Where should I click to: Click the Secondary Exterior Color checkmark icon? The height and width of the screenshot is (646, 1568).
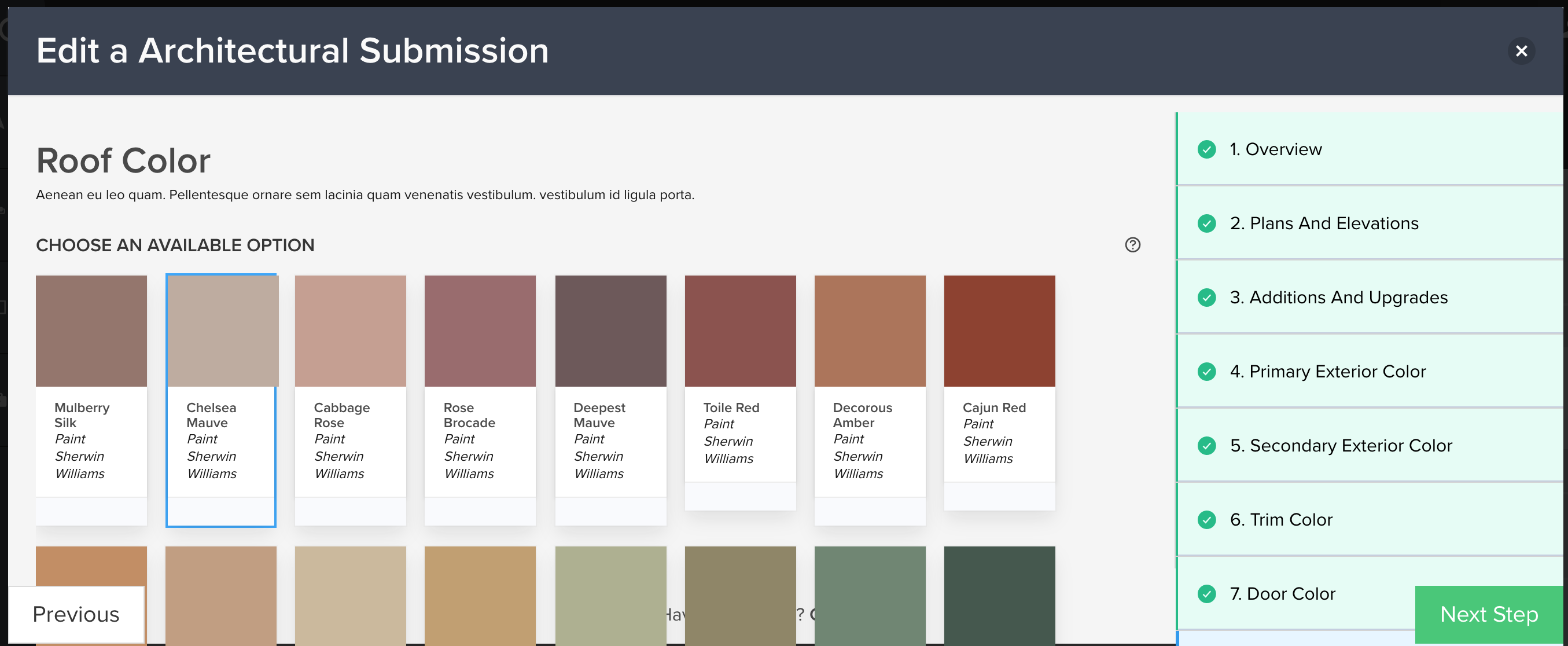coord(1206,446)
